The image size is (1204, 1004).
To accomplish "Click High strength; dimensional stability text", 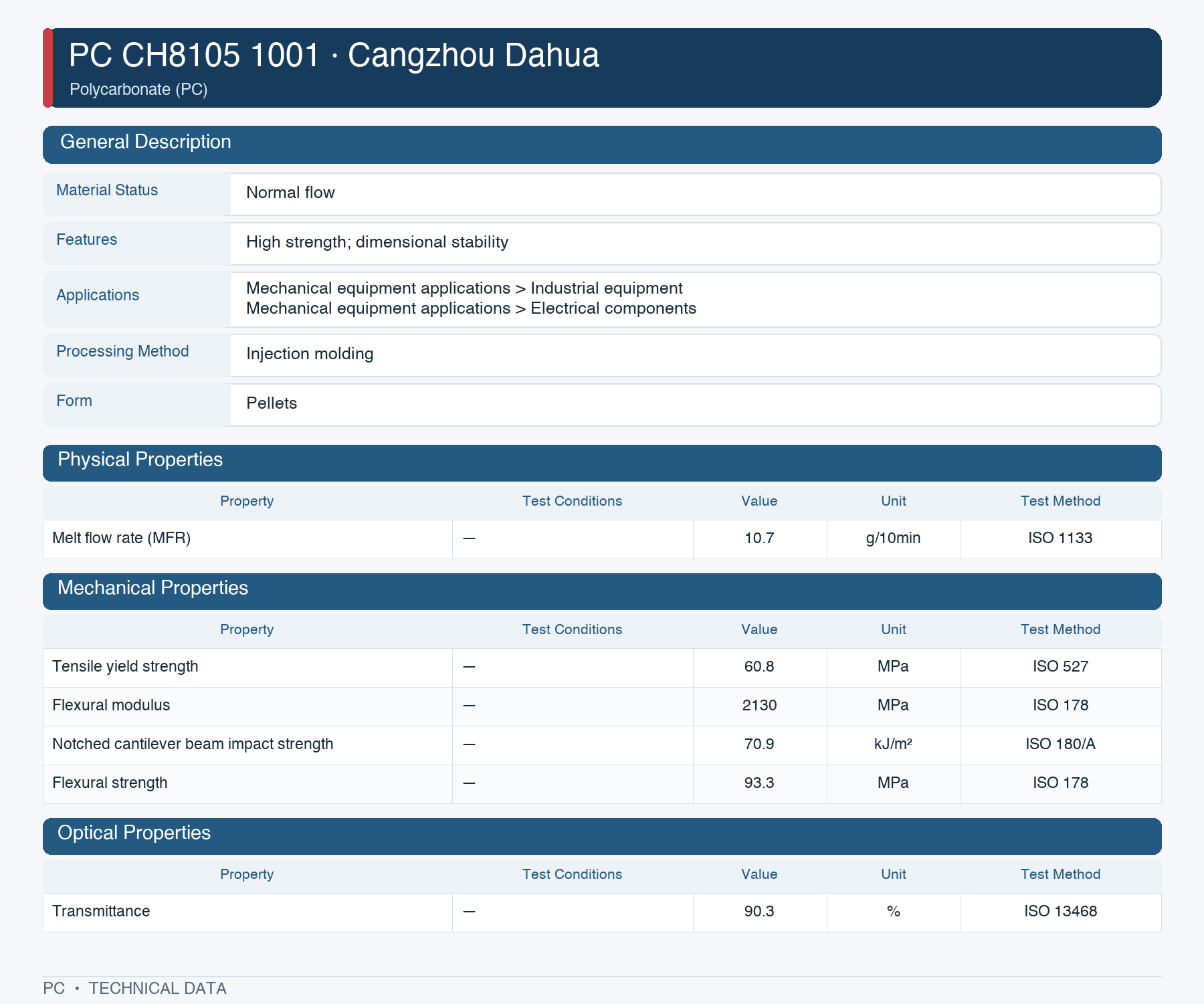I will (377, 242).
